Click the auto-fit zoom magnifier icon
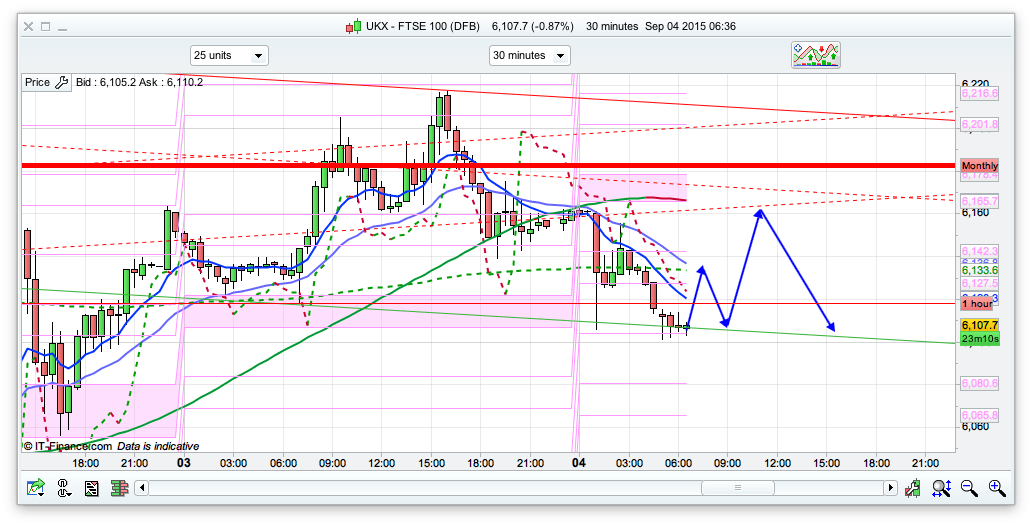The width and height of the screenshot is (1032, 526). [941, 488]
